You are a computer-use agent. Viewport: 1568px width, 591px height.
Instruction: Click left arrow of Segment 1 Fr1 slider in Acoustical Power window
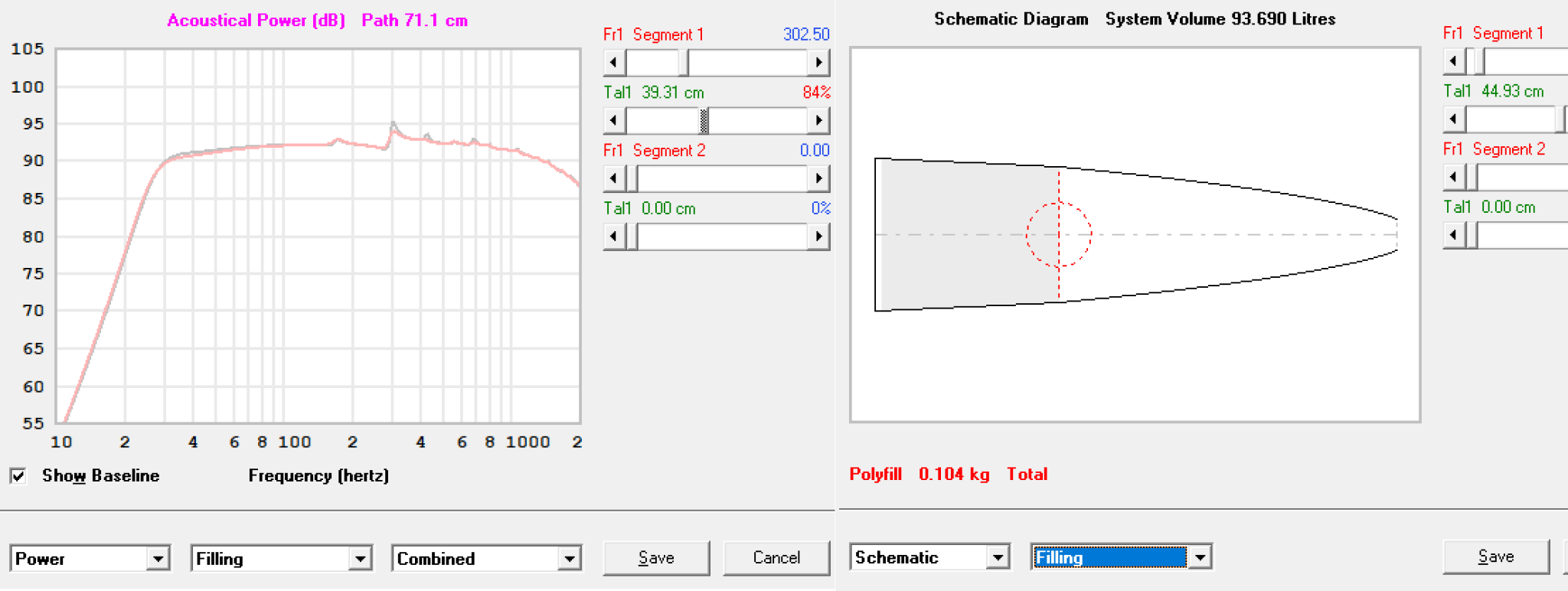[614, 62]
